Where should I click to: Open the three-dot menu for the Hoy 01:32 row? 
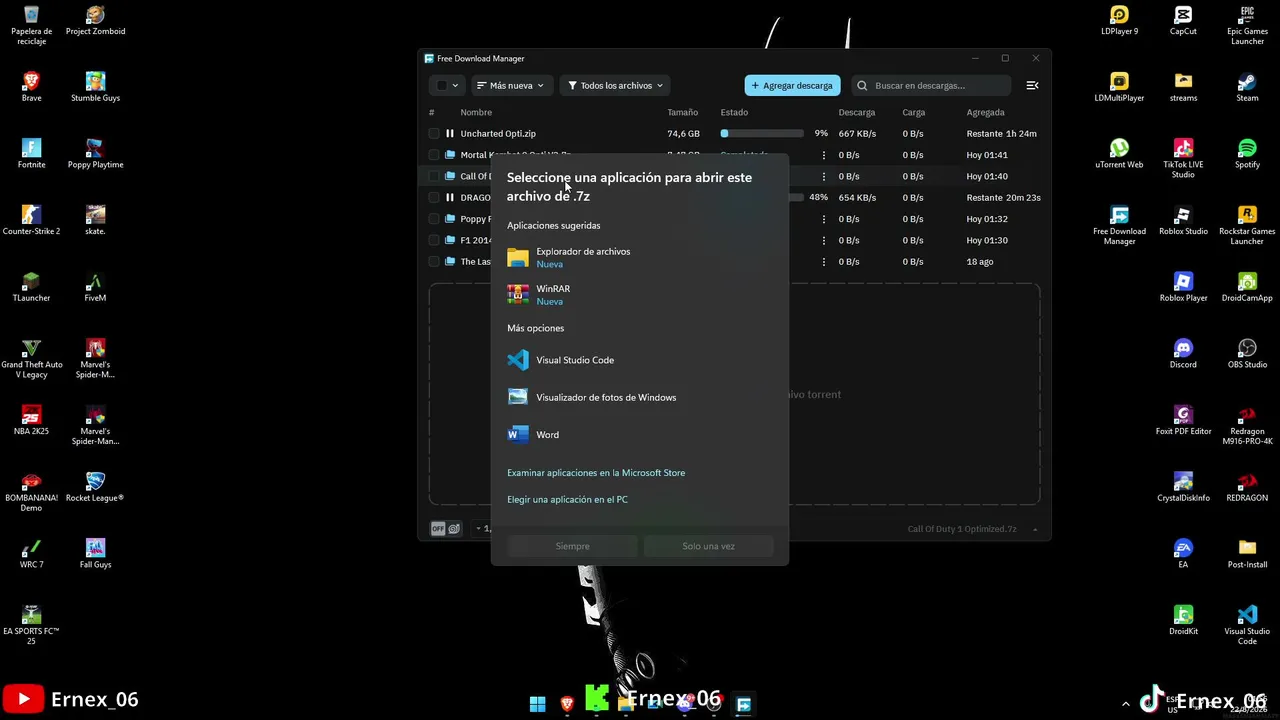pyautogui.click(x=824, y=219)
